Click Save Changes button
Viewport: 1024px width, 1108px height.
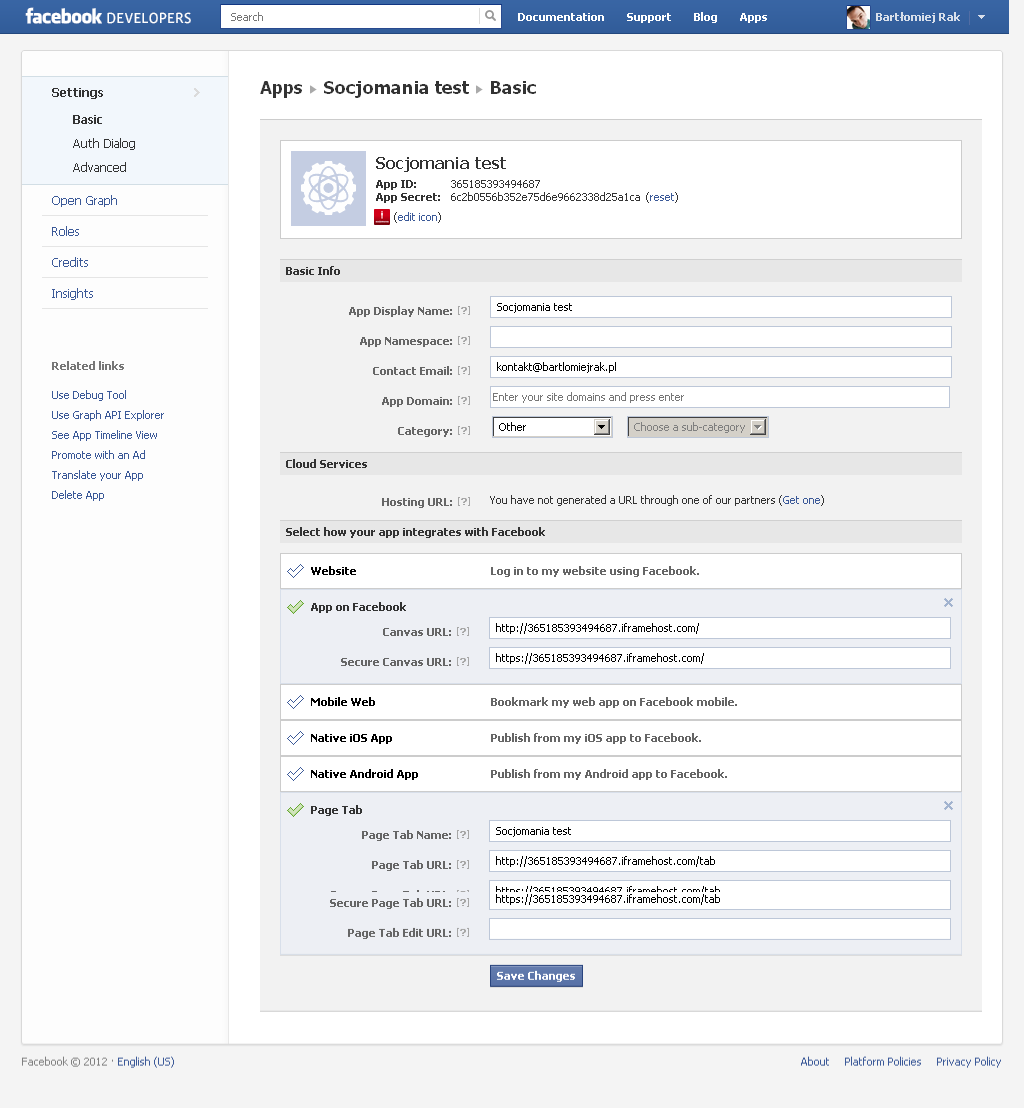tap(536, 976)
